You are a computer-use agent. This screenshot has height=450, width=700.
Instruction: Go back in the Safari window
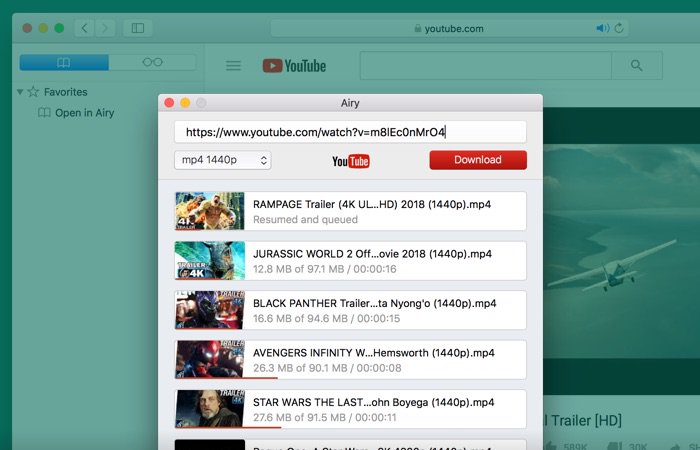click(x=84, y=28)
